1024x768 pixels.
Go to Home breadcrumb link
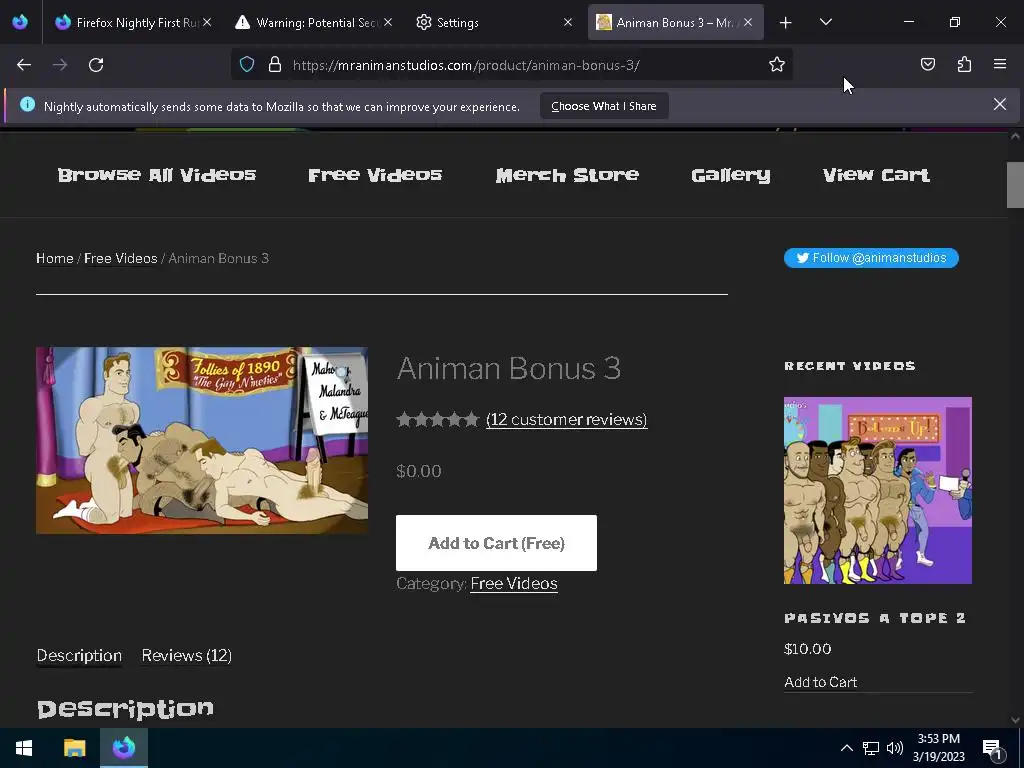pos(55,258)
